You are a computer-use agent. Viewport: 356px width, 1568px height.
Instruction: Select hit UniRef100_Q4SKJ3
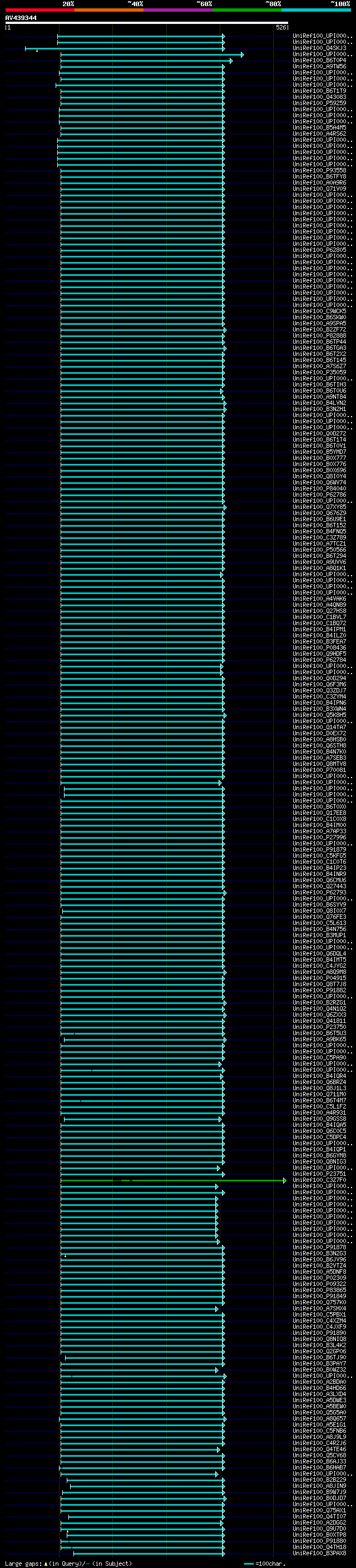[x=319, y=48]
